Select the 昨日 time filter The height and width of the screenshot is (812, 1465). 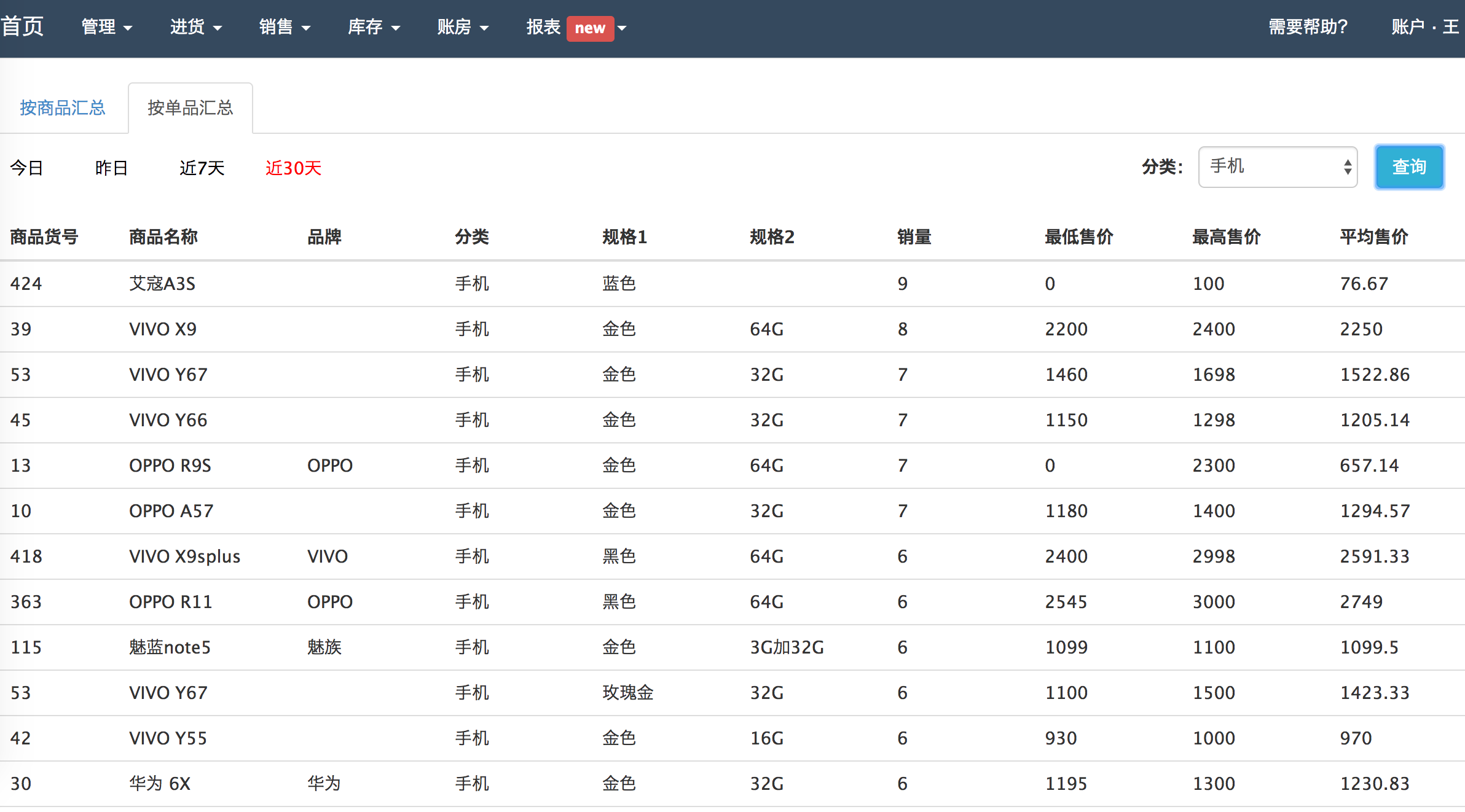[x=111, y=168]
